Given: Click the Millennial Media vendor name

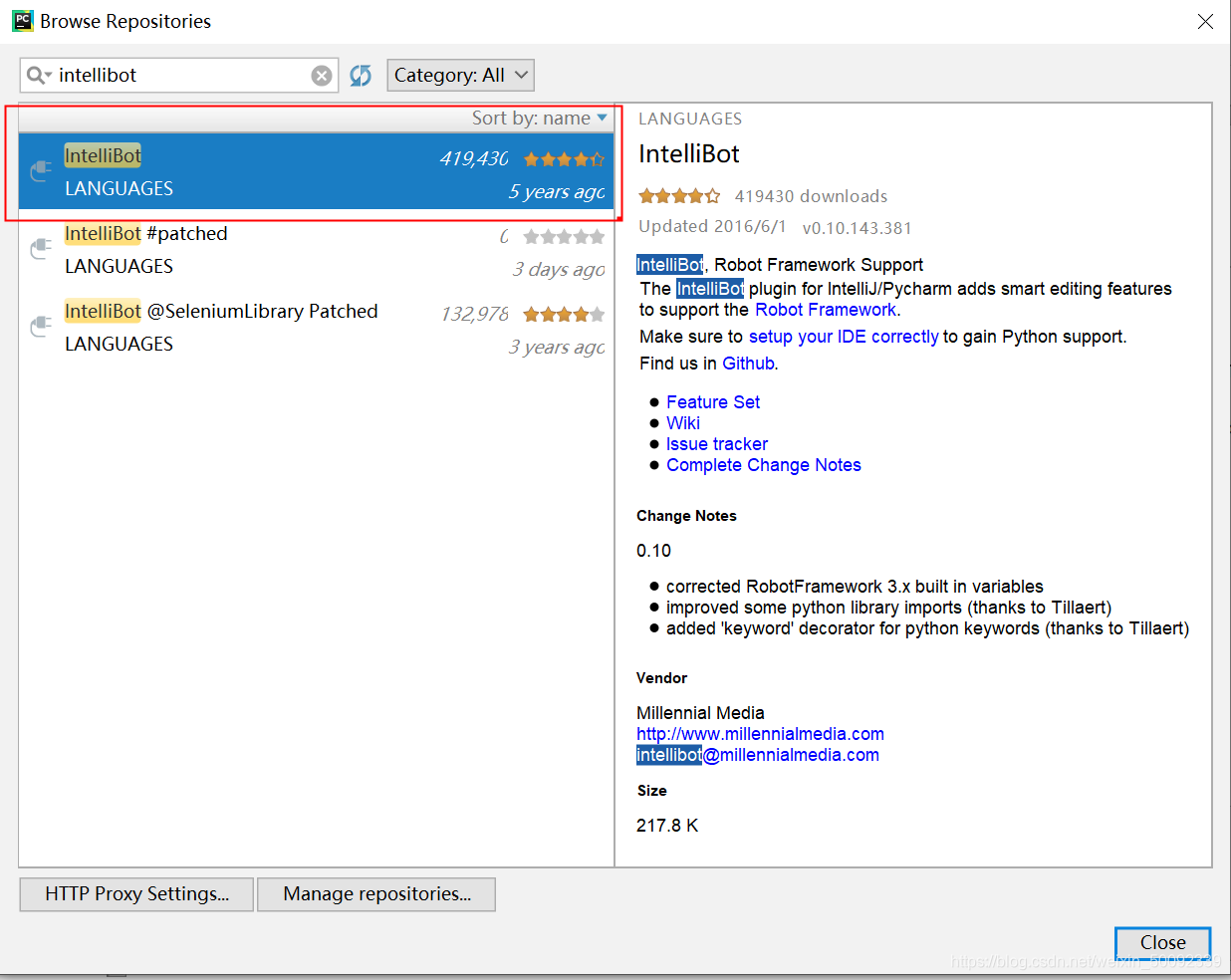Looking at the screenshot, I should (x=700, y=713).
